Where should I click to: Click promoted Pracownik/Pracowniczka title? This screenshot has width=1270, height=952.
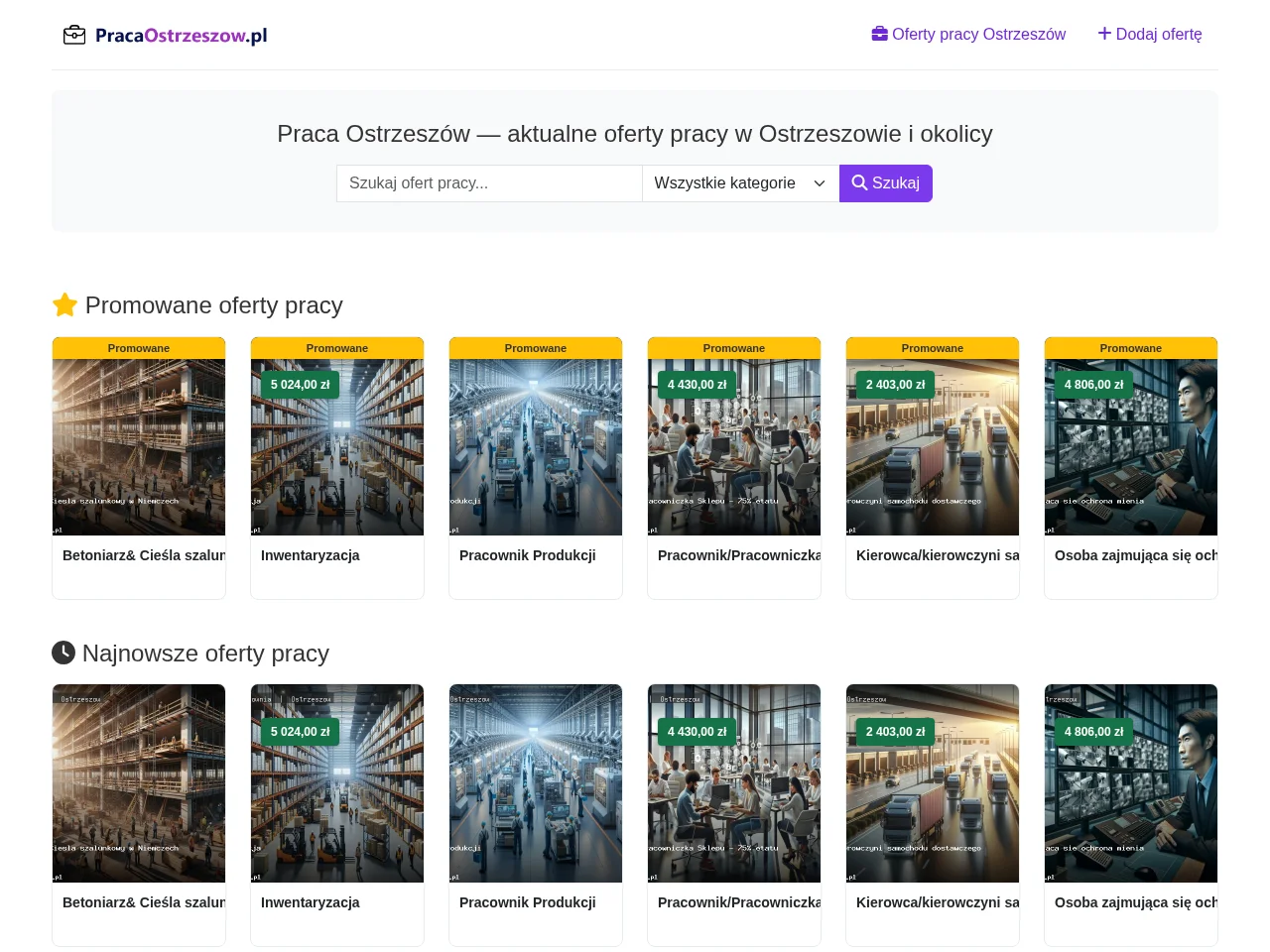739,555
